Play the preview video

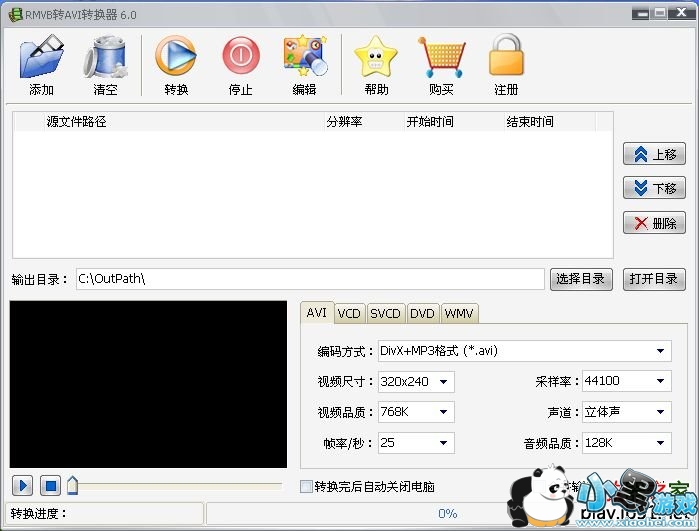click(x=23, y=486)
